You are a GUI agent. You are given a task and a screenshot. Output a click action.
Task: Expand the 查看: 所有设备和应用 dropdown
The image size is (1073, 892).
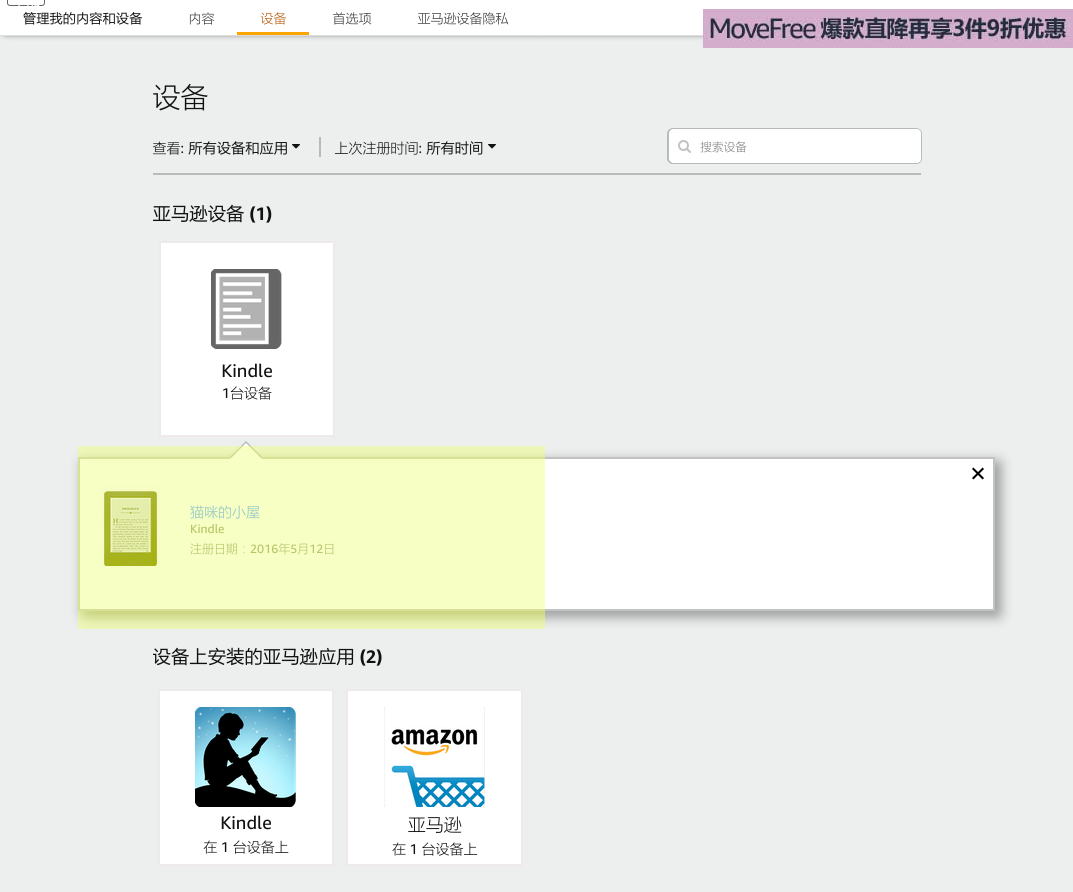point(226,148)
